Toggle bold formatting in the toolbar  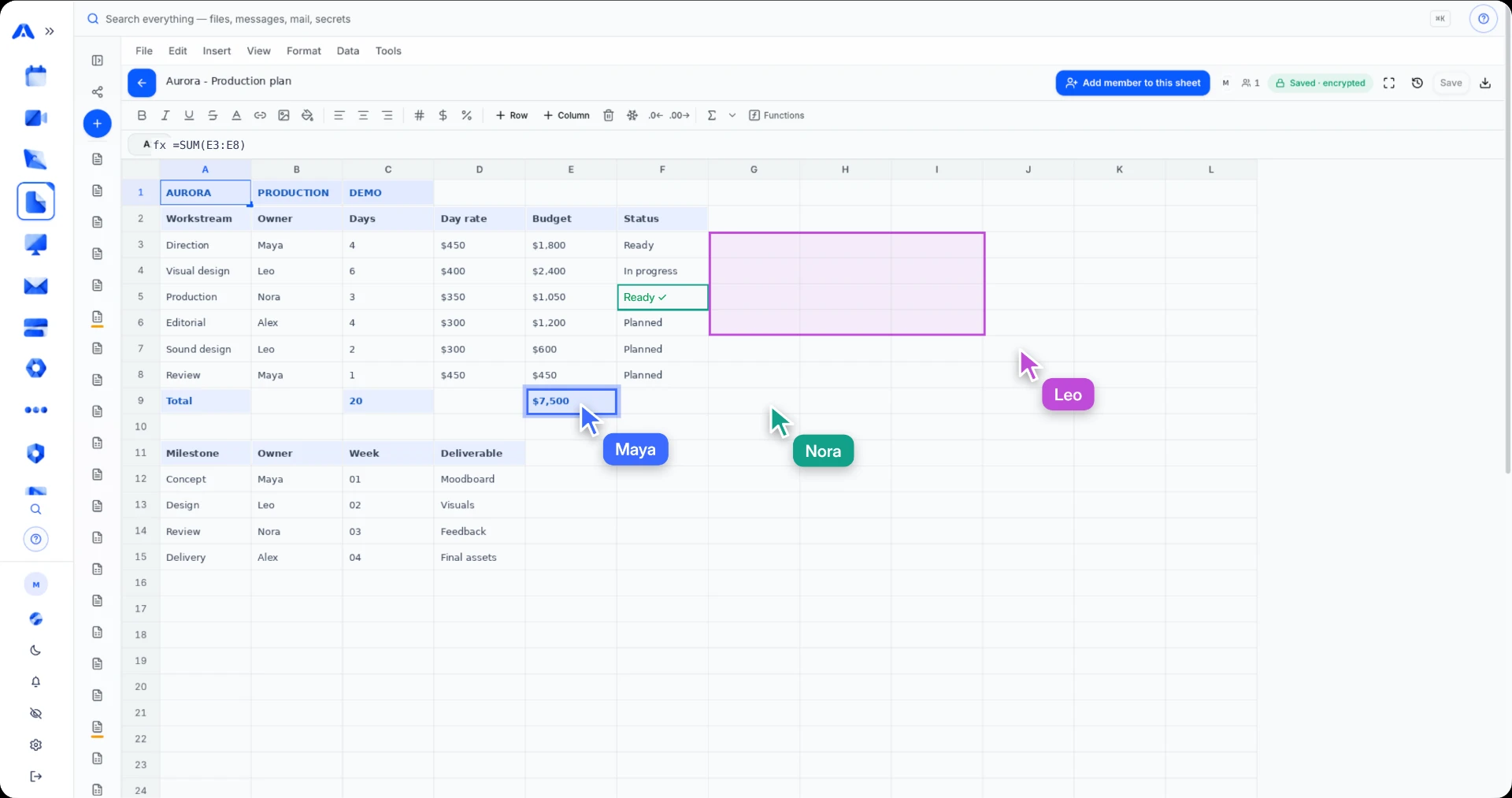[142, 116]
